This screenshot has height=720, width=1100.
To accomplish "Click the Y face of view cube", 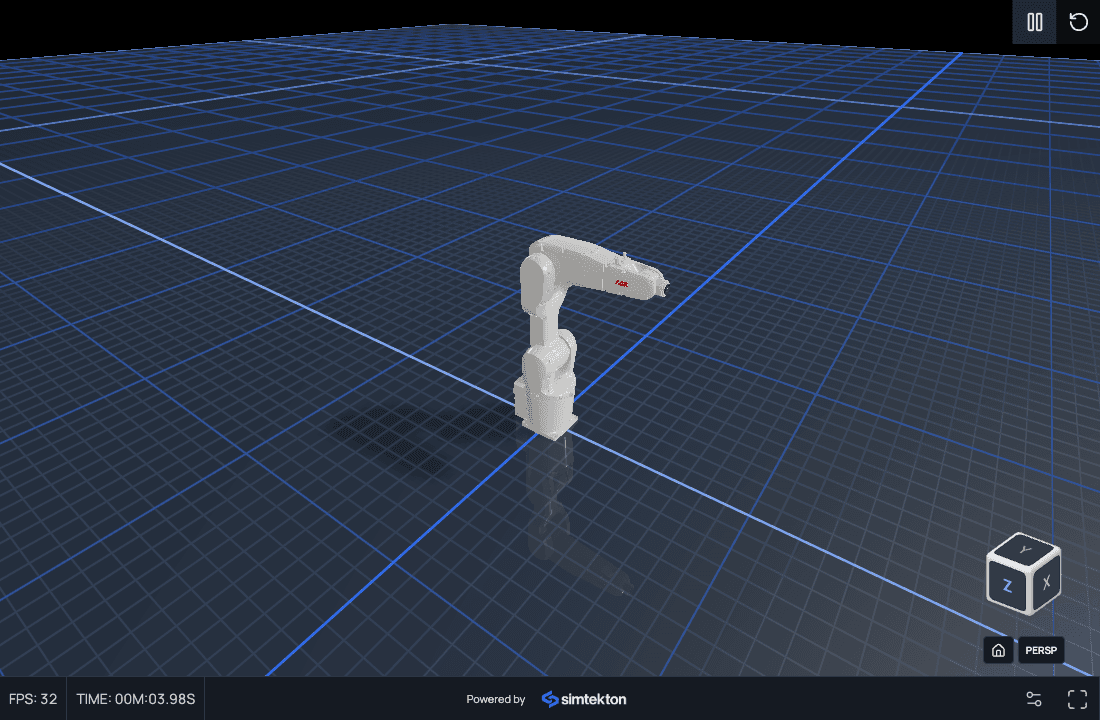I will tap(1026, 549).
